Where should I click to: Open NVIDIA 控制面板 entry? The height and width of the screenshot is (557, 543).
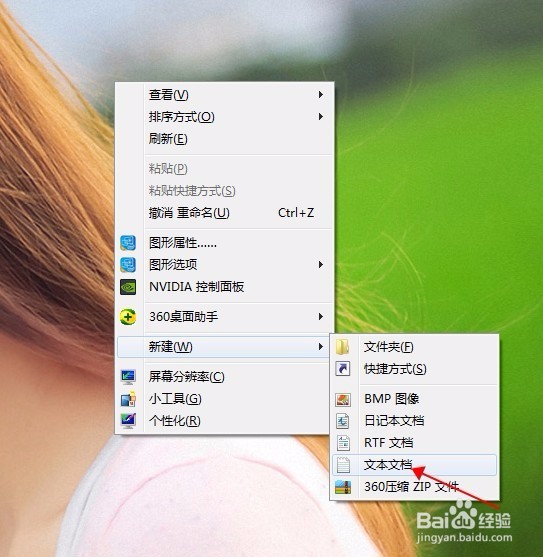tap(224, 287)
